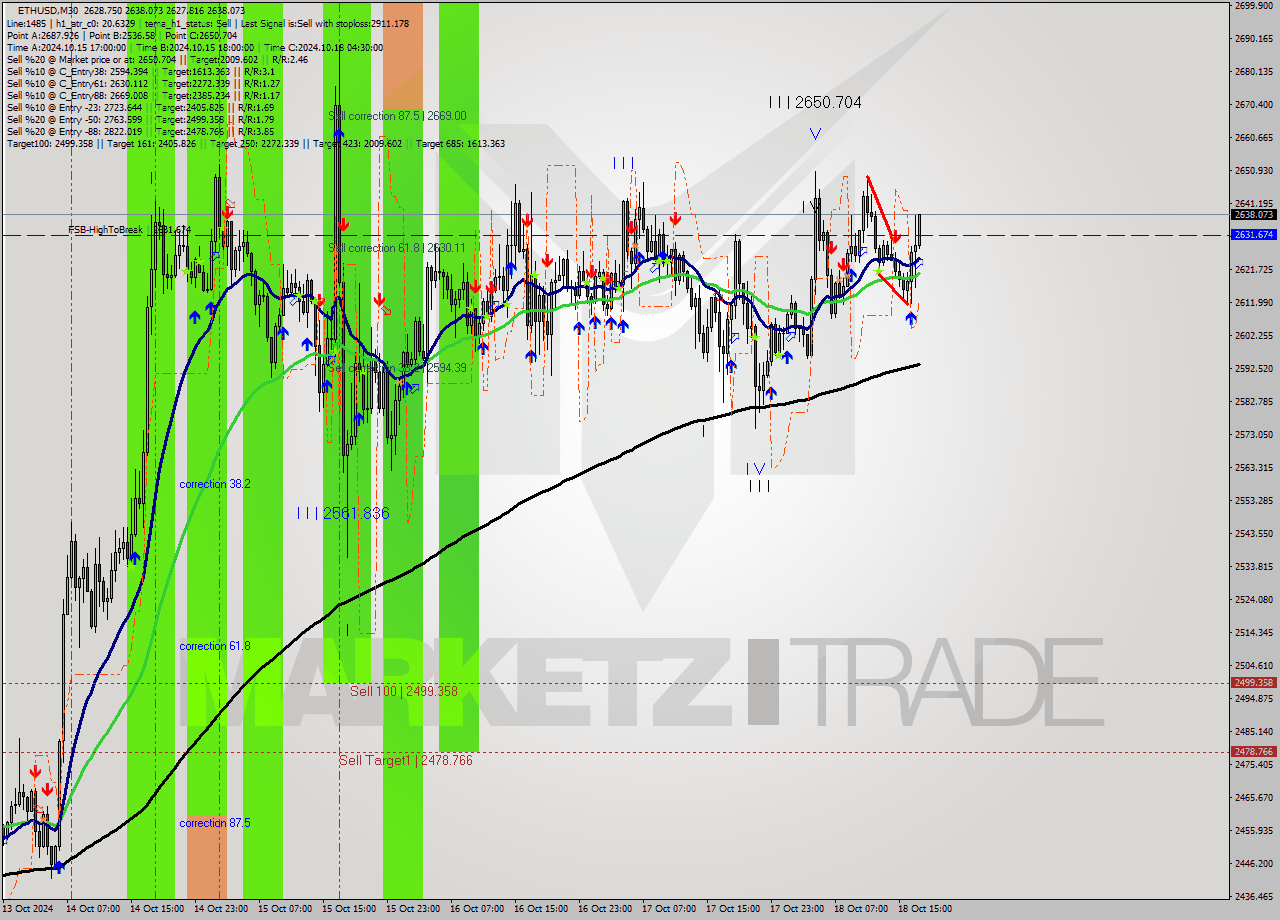This screenshot has width=1280, height=920.
Task: Click the blue 'correction 87.5' label
Action: tap(215, 824)
